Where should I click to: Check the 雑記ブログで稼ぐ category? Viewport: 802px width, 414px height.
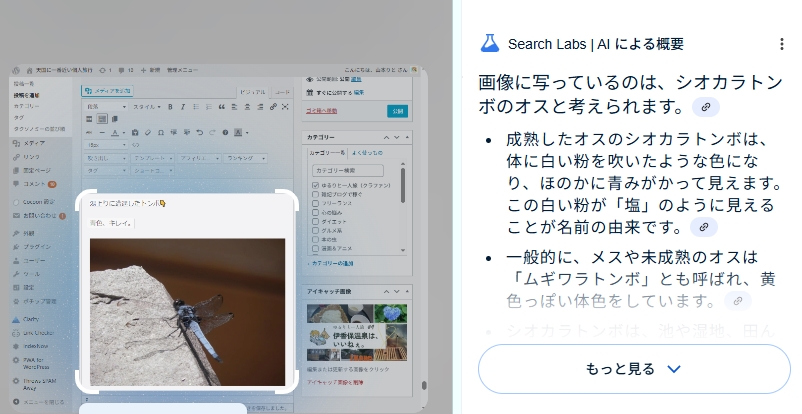[x=316, y=194]
